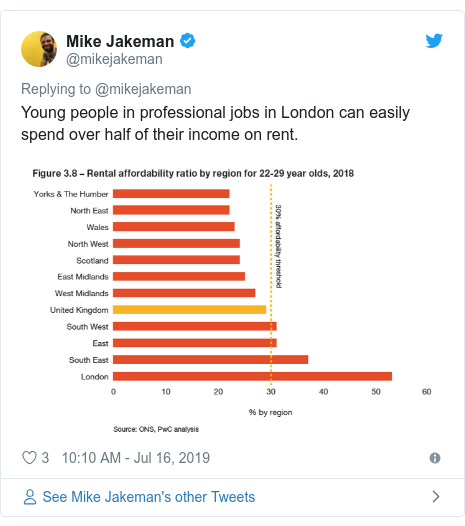Screen dimensions: 465x526
Task: Open See Mike Jakeman's other Tweets
Action: tap(149, 497)
